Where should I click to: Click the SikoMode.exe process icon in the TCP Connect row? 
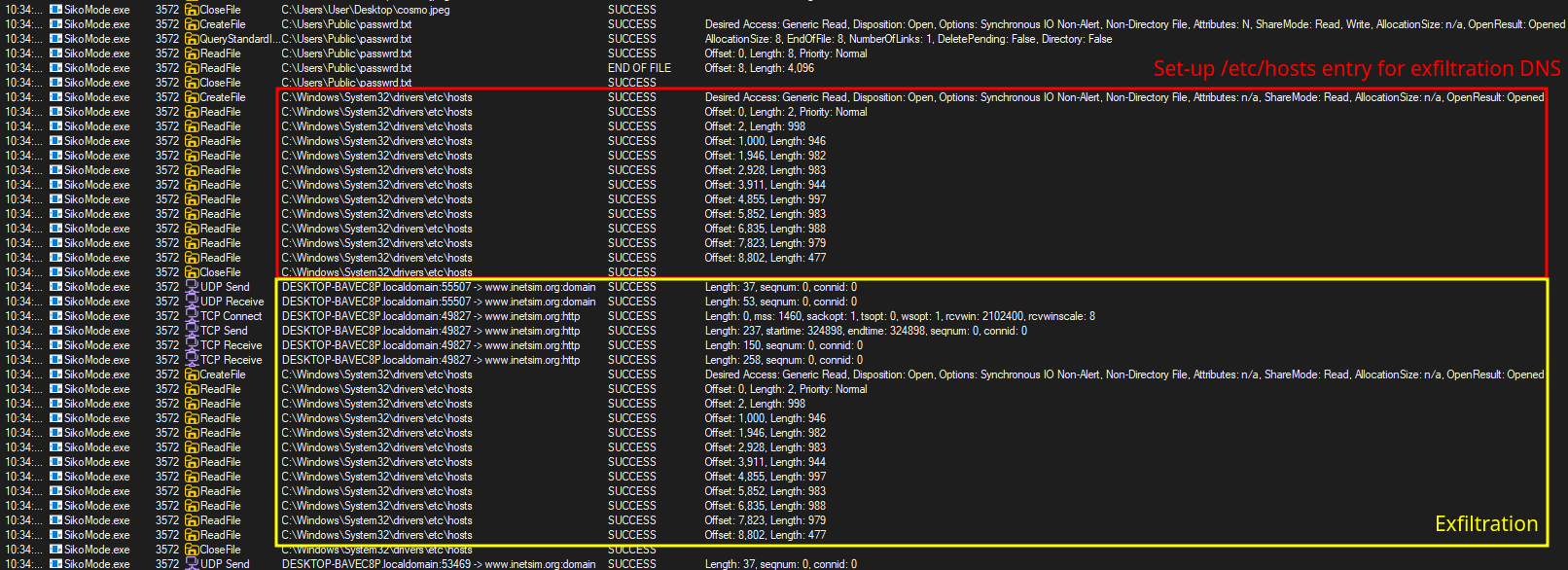56,316
